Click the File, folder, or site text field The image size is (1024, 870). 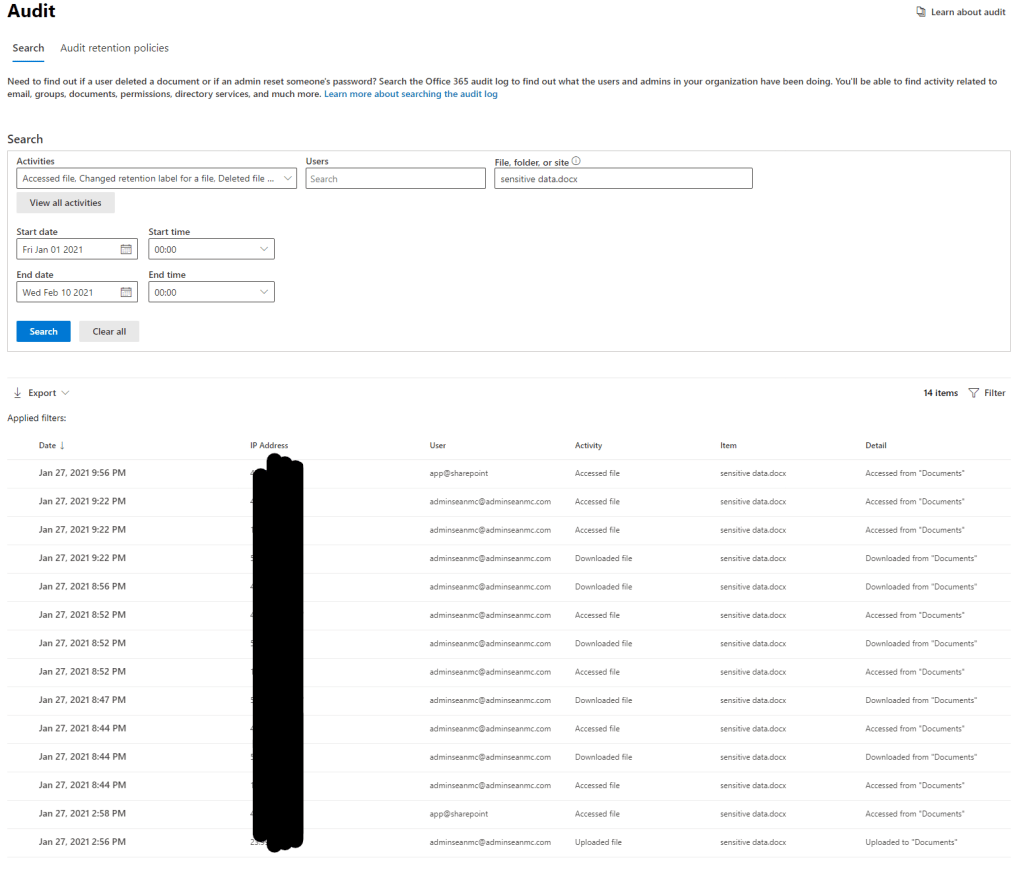click(623, 178)
